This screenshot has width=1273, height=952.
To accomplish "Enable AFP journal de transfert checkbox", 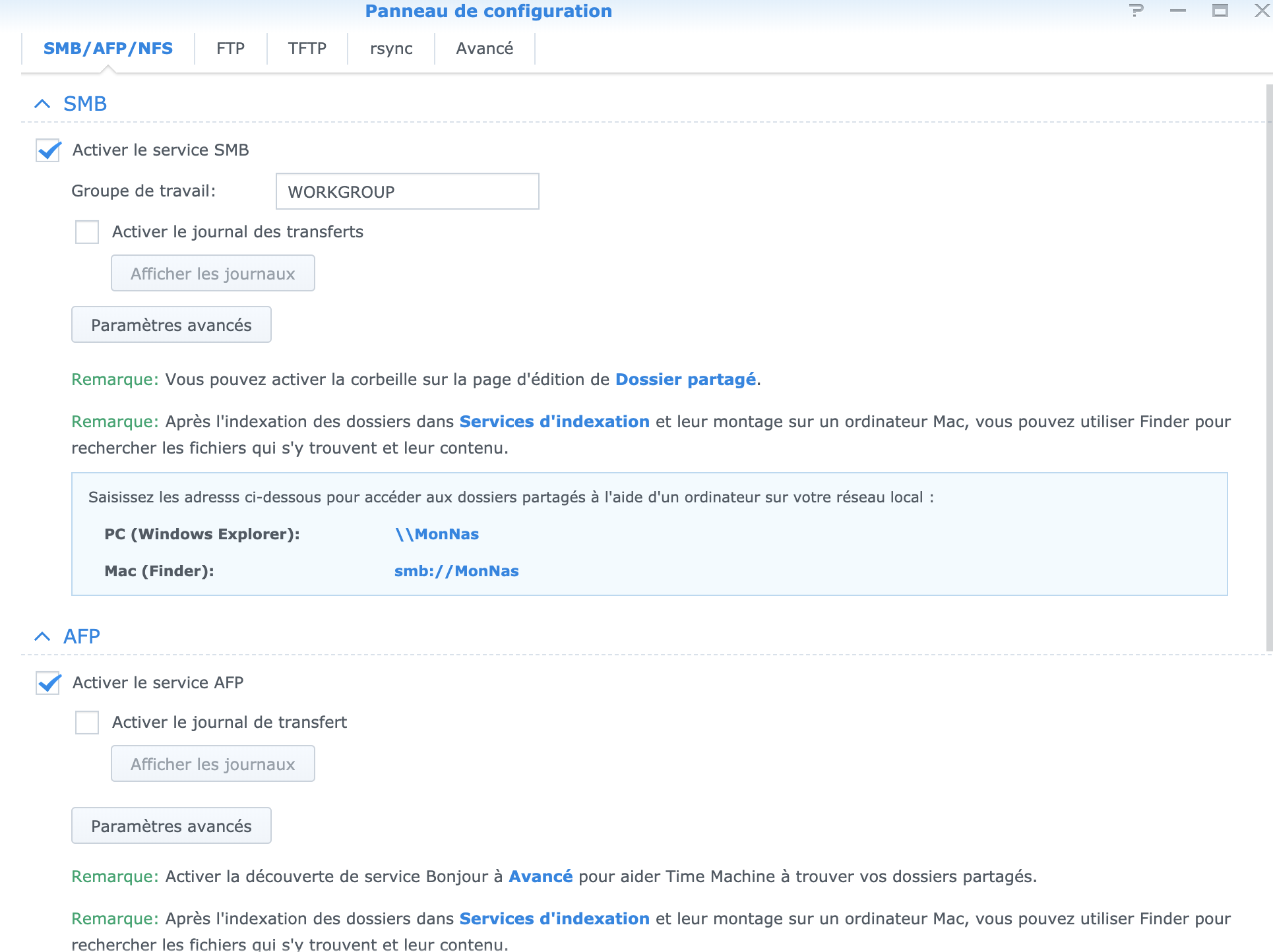I will click(87, 723).
